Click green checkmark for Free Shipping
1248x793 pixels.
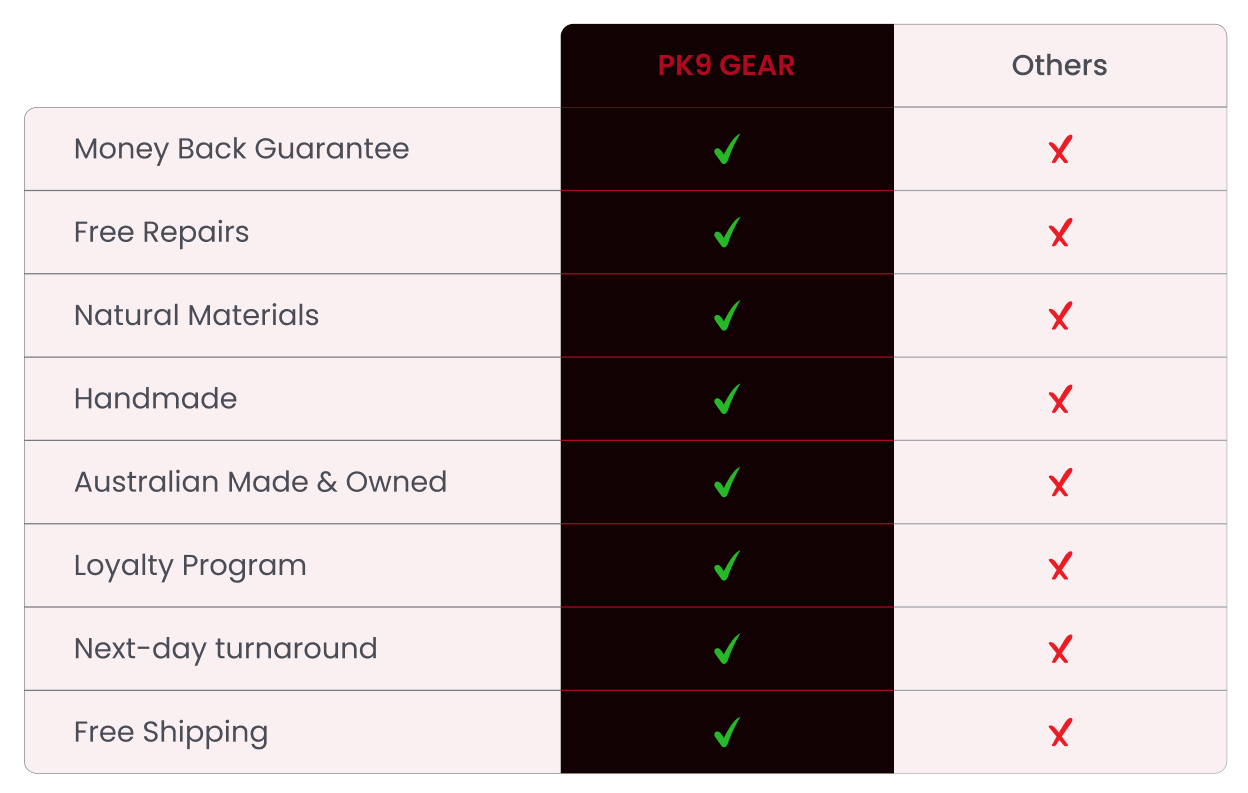(x=727, y=732)
